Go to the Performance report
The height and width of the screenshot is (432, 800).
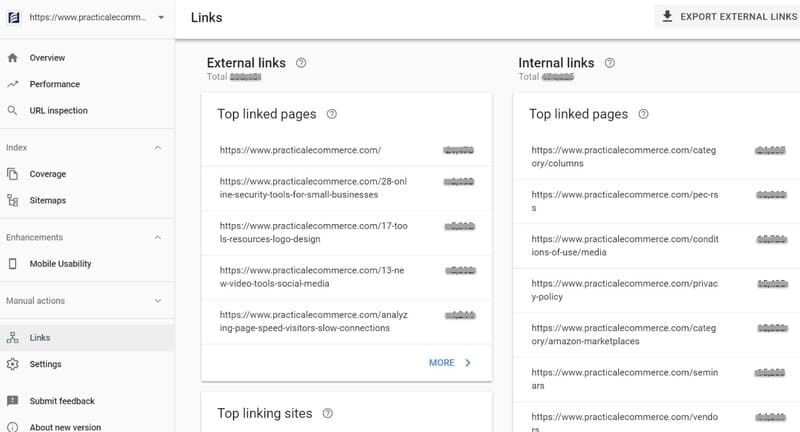pos(54,84)
